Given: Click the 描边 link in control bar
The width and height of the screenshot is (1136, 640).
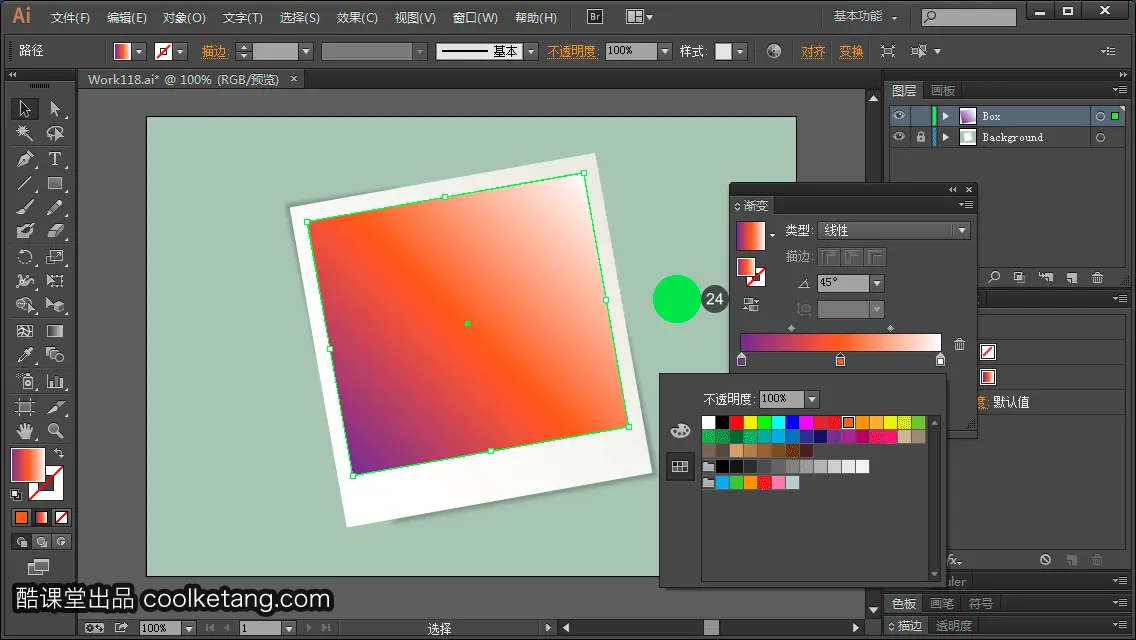Looking at the screenshot, I should click(x=214, y=51).
